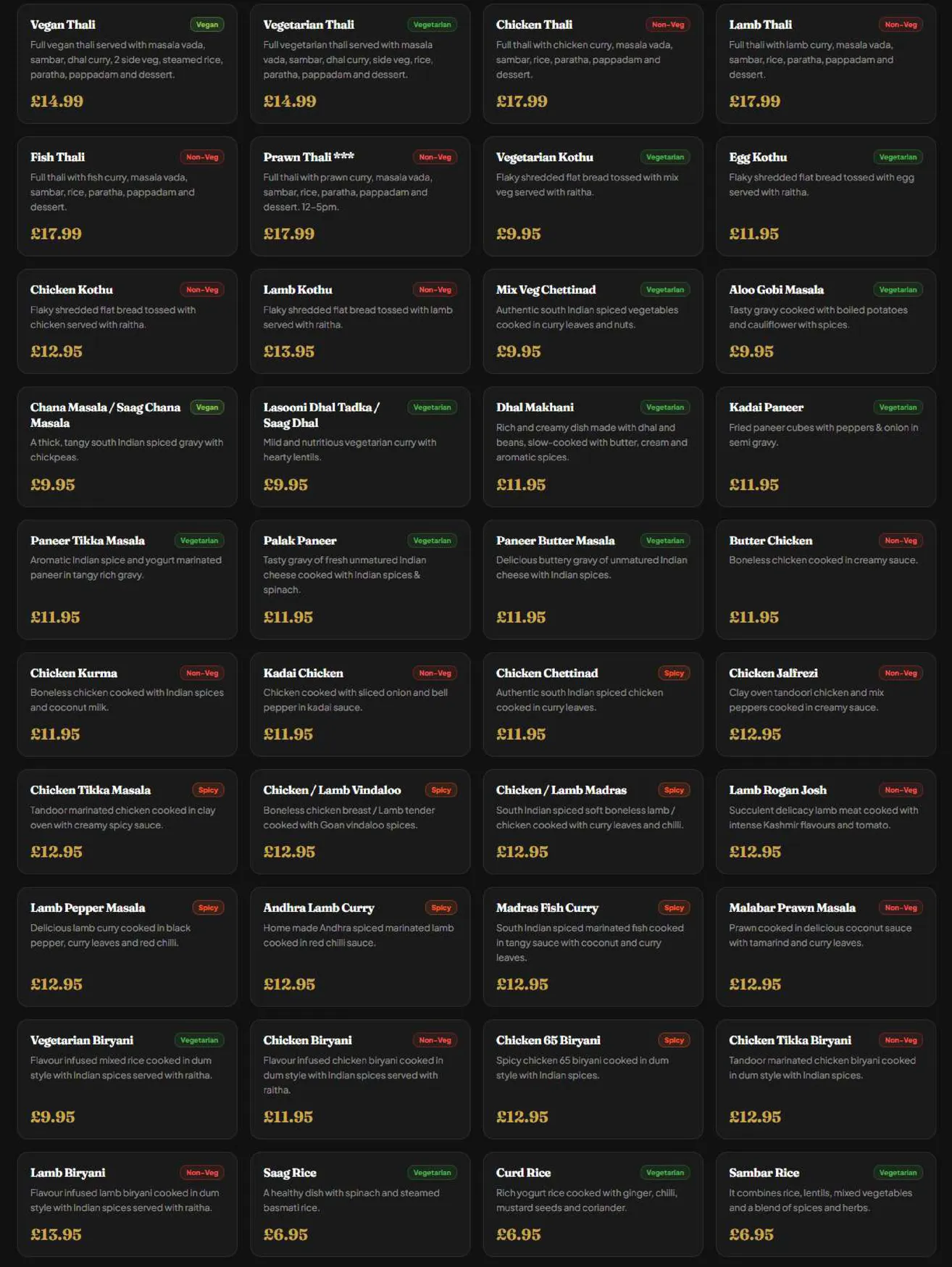Click the Kadai Chicken dish title

tap(303, 673)
